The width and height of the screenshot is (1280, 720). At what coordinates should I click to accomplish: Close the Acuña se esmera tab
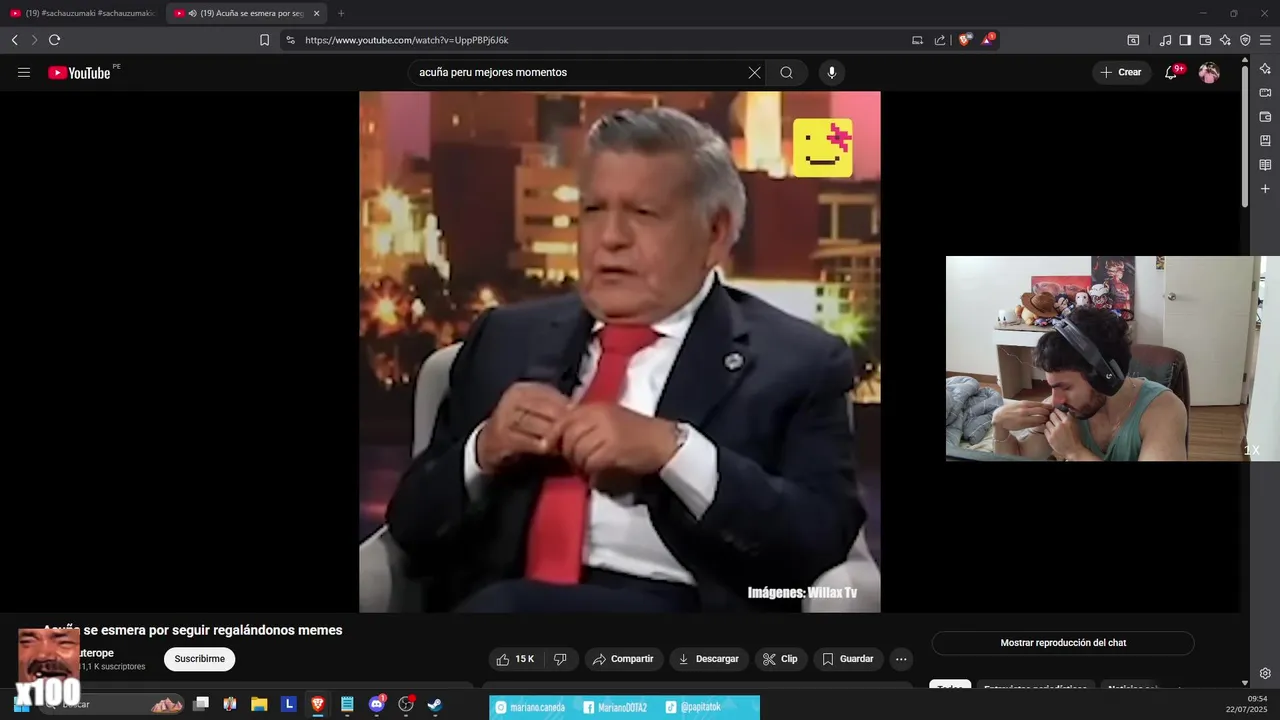coord(317,13)
